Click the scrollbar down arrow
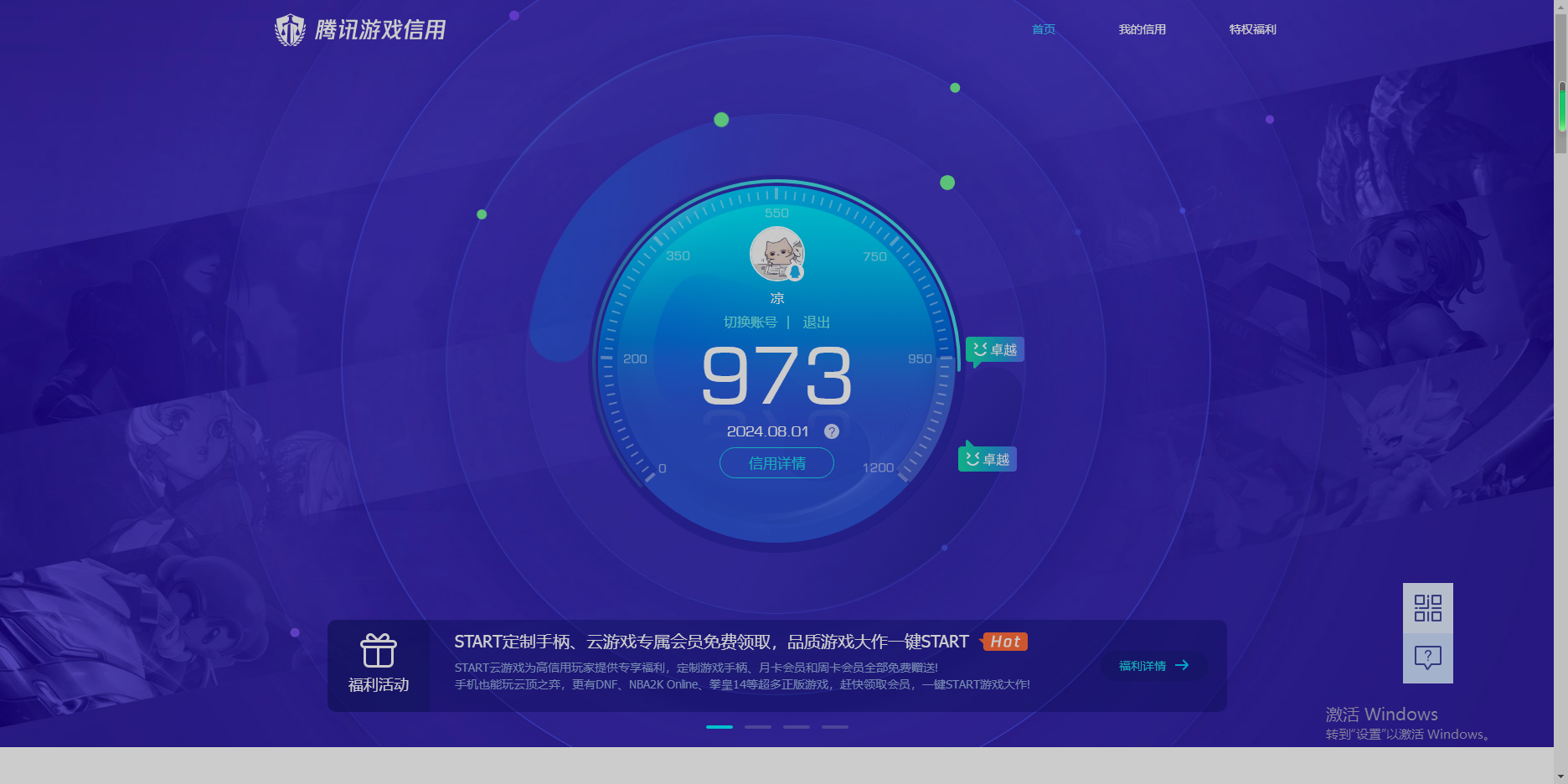1568x784 pixels. pyautogui.click(x=1561, y=776)
